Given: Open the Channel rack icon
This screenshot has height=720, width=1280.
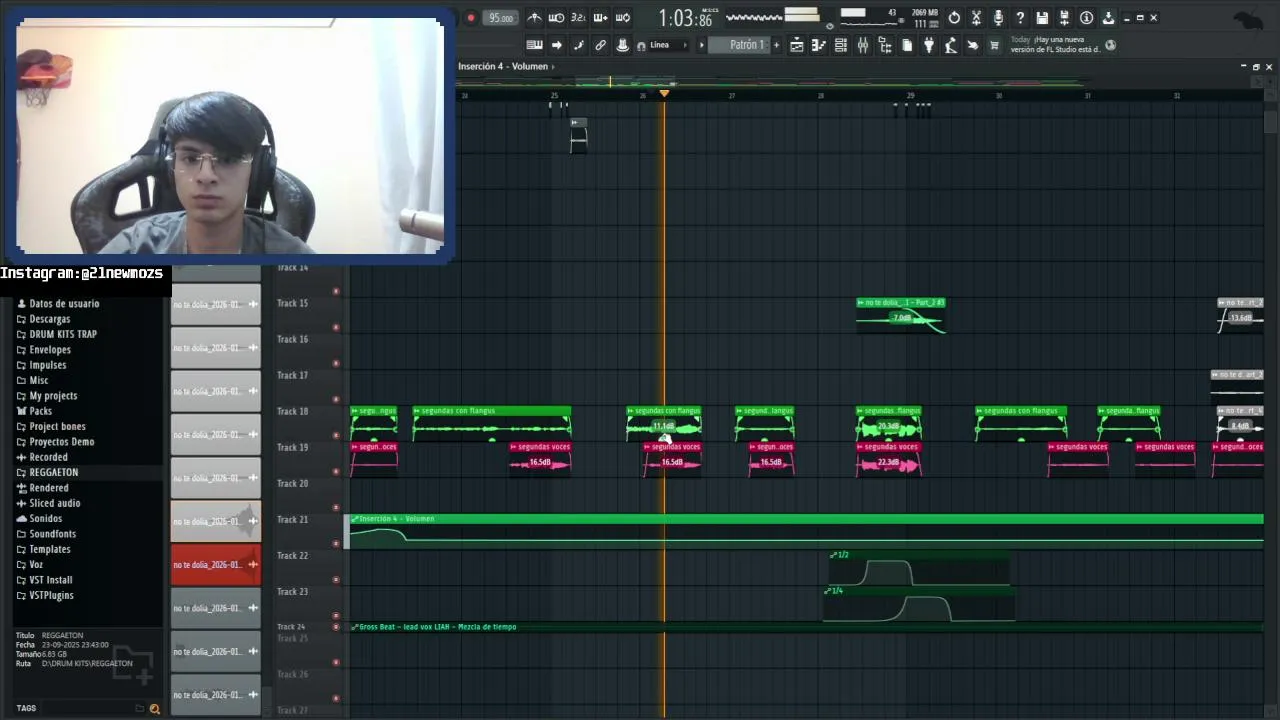Looking at the screenshot, I should click(841, 45).
